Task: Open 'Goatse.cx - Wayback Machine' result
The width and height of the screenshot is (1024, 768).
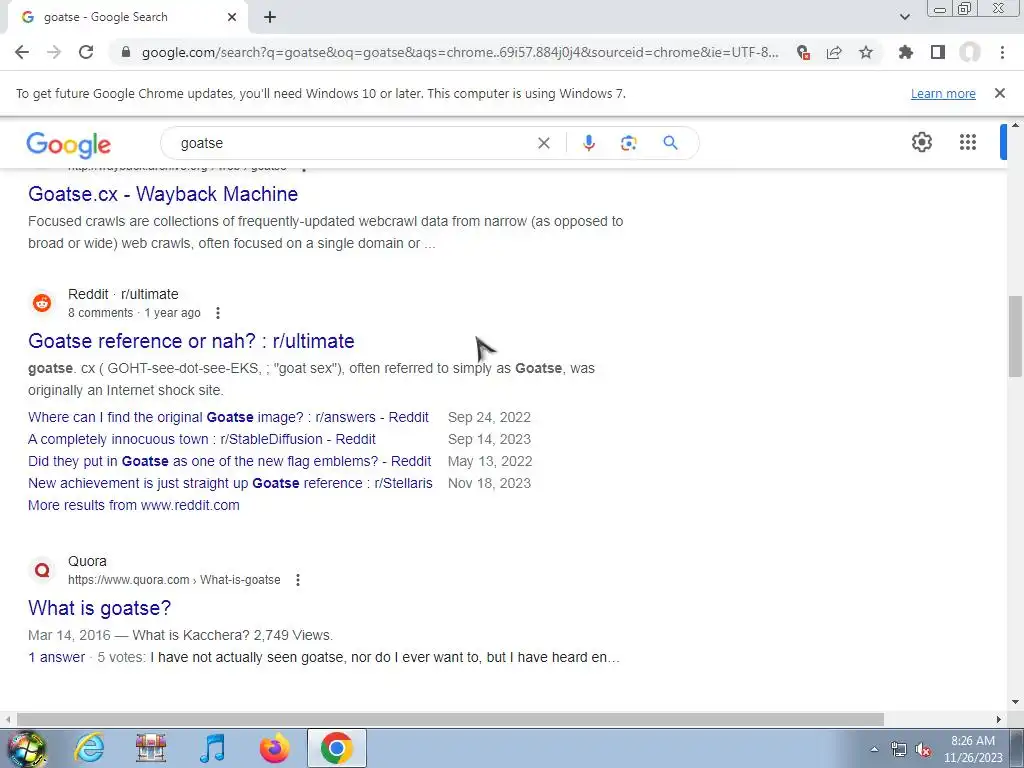Action: tap(163, 194)
